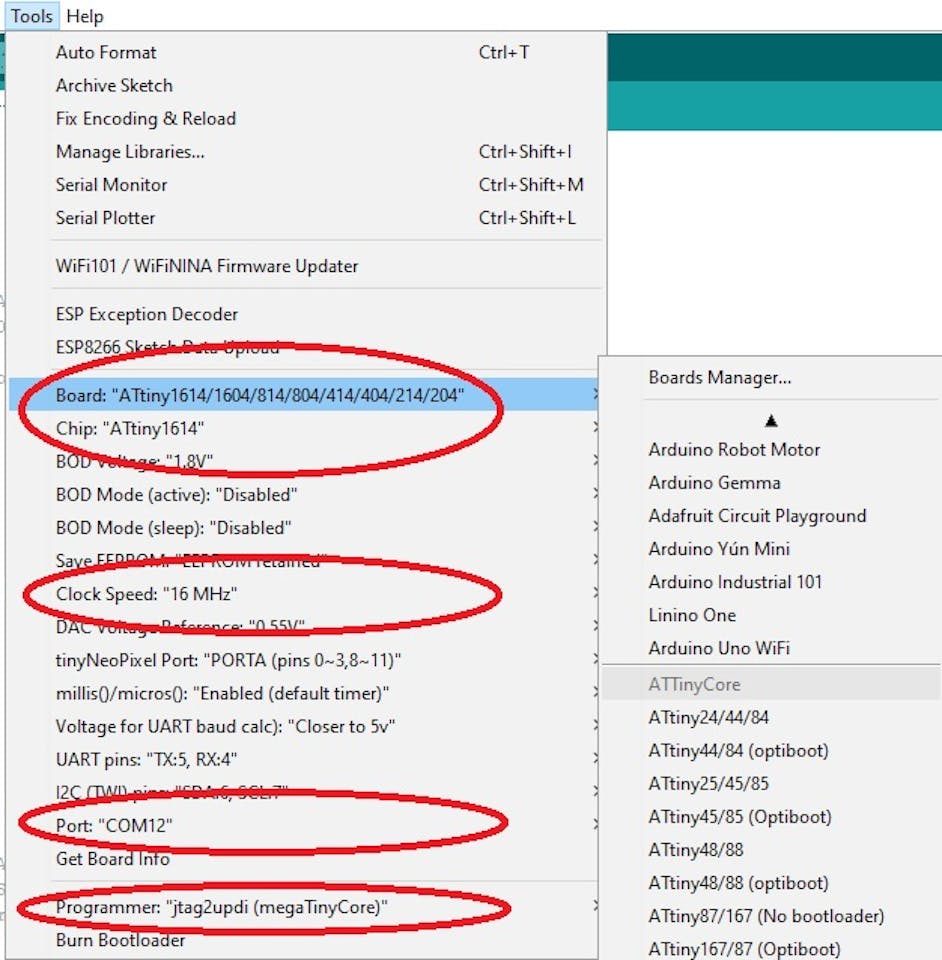Image resolution: width=942 pixels, height=960 pixels.
Task: Choose Auto Format from Tools menu
Action: (x=304, y=53)
